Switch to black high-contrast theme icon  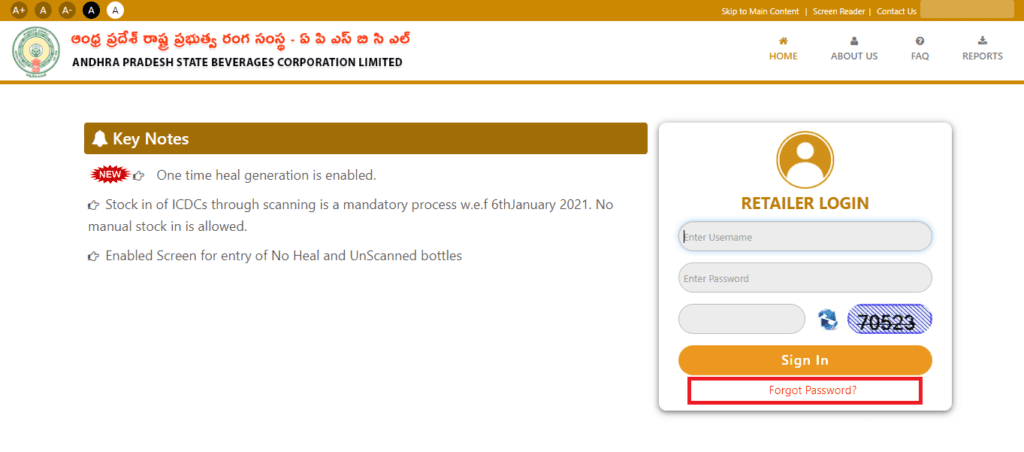pos(91,10)
